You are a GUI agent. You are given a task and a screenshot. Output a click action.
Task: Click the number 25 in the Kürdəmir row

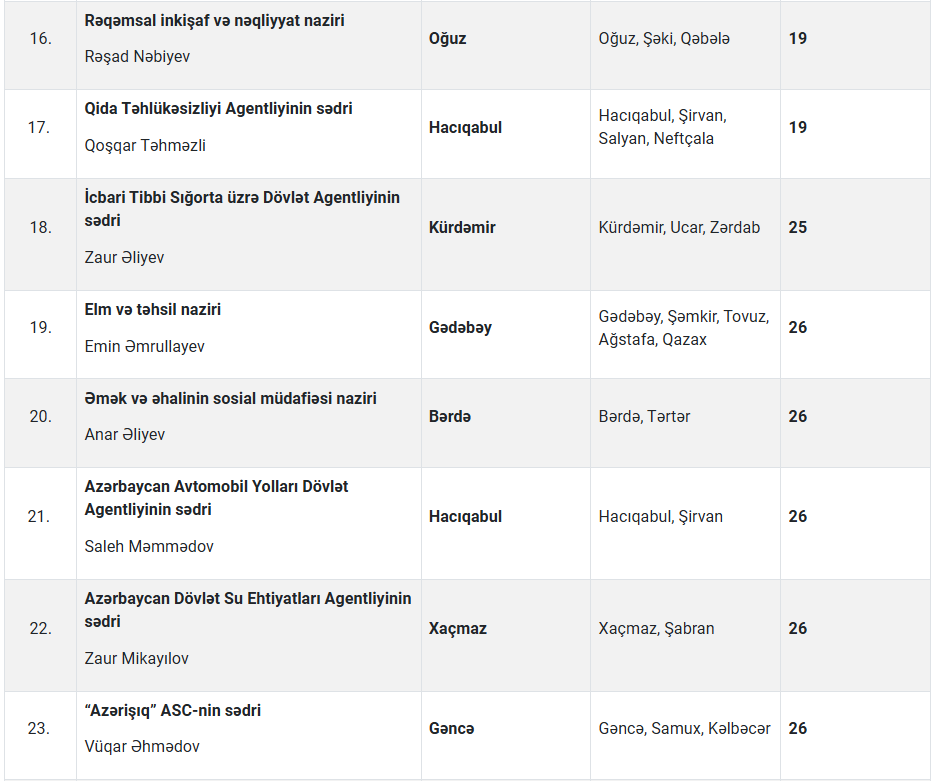[x=797, y=227]
